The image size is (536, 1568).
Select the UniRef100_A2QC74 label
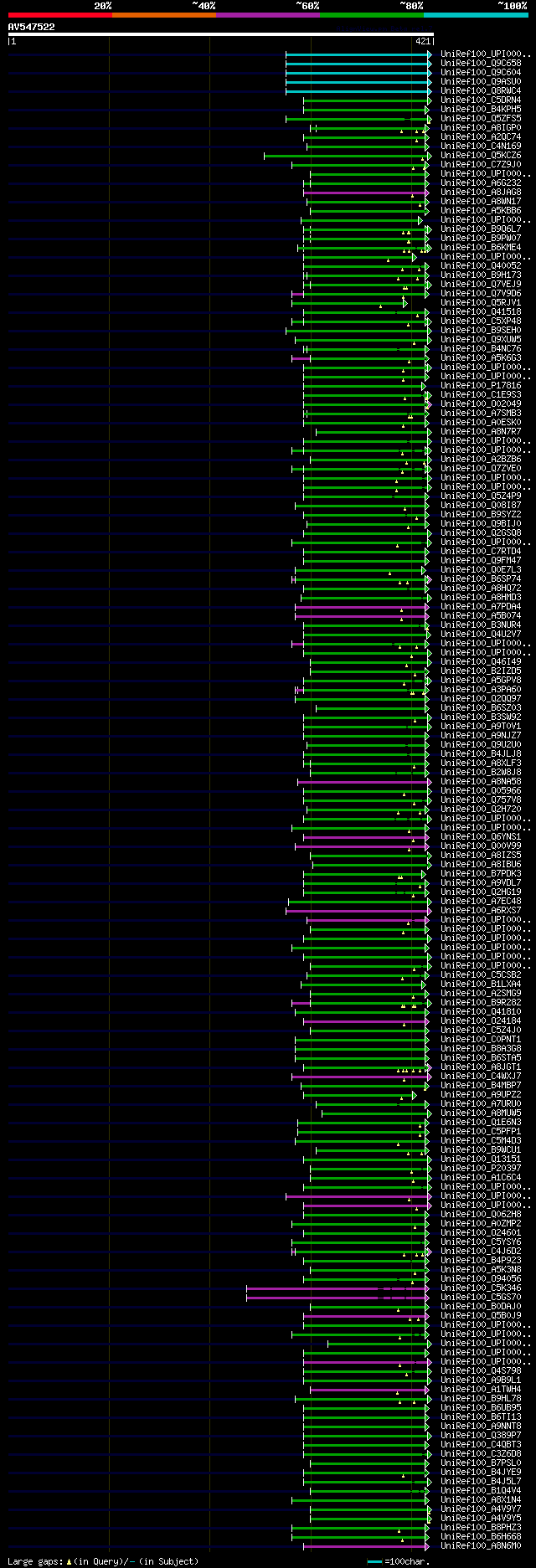[x=481, y=136]
